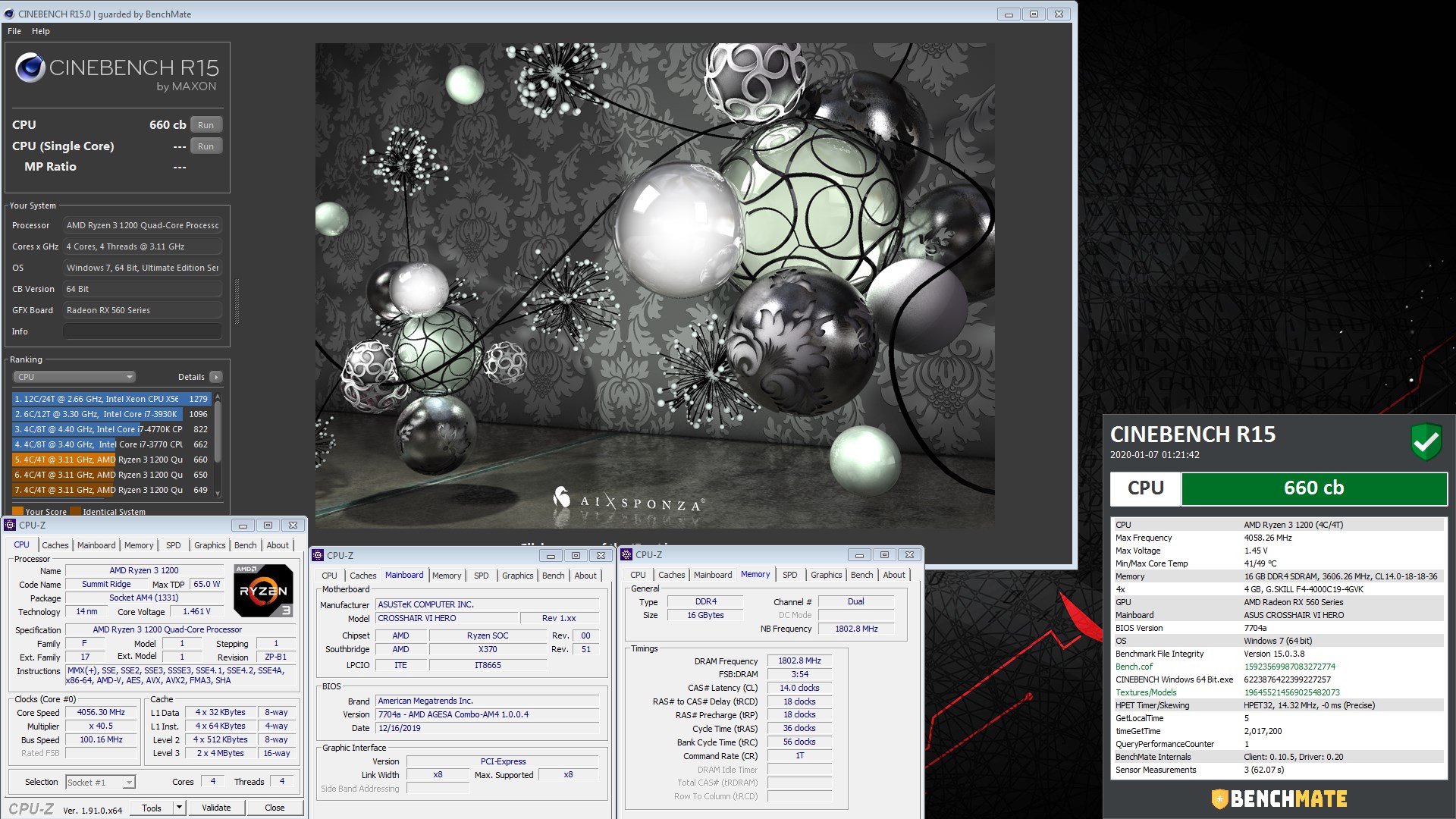1456x819 pixels.
Task: Click the Validate button in CPU-Z
Action: 216,808
